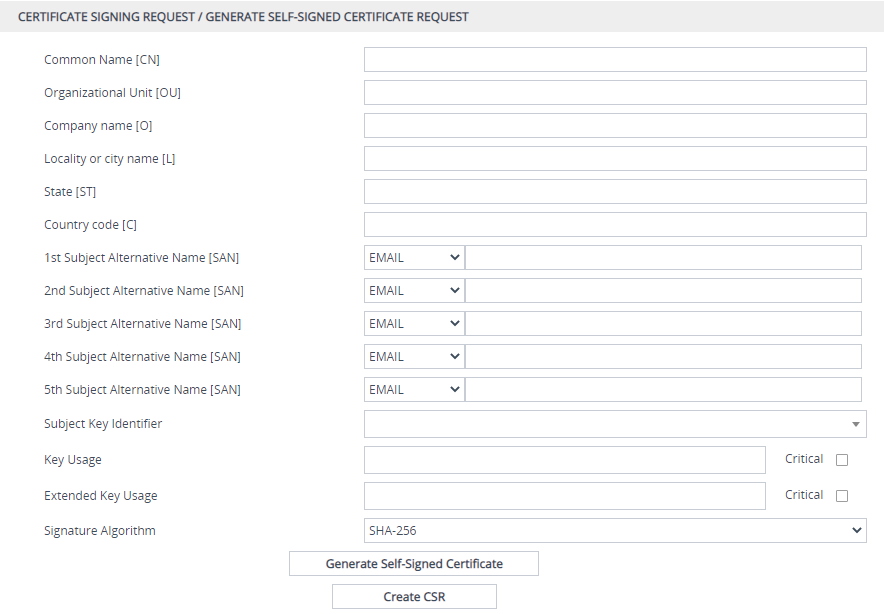Viewport: 884px width, 614px height.
Task: Open the 5th SAN type dropdown
Action: pos(414,390)
